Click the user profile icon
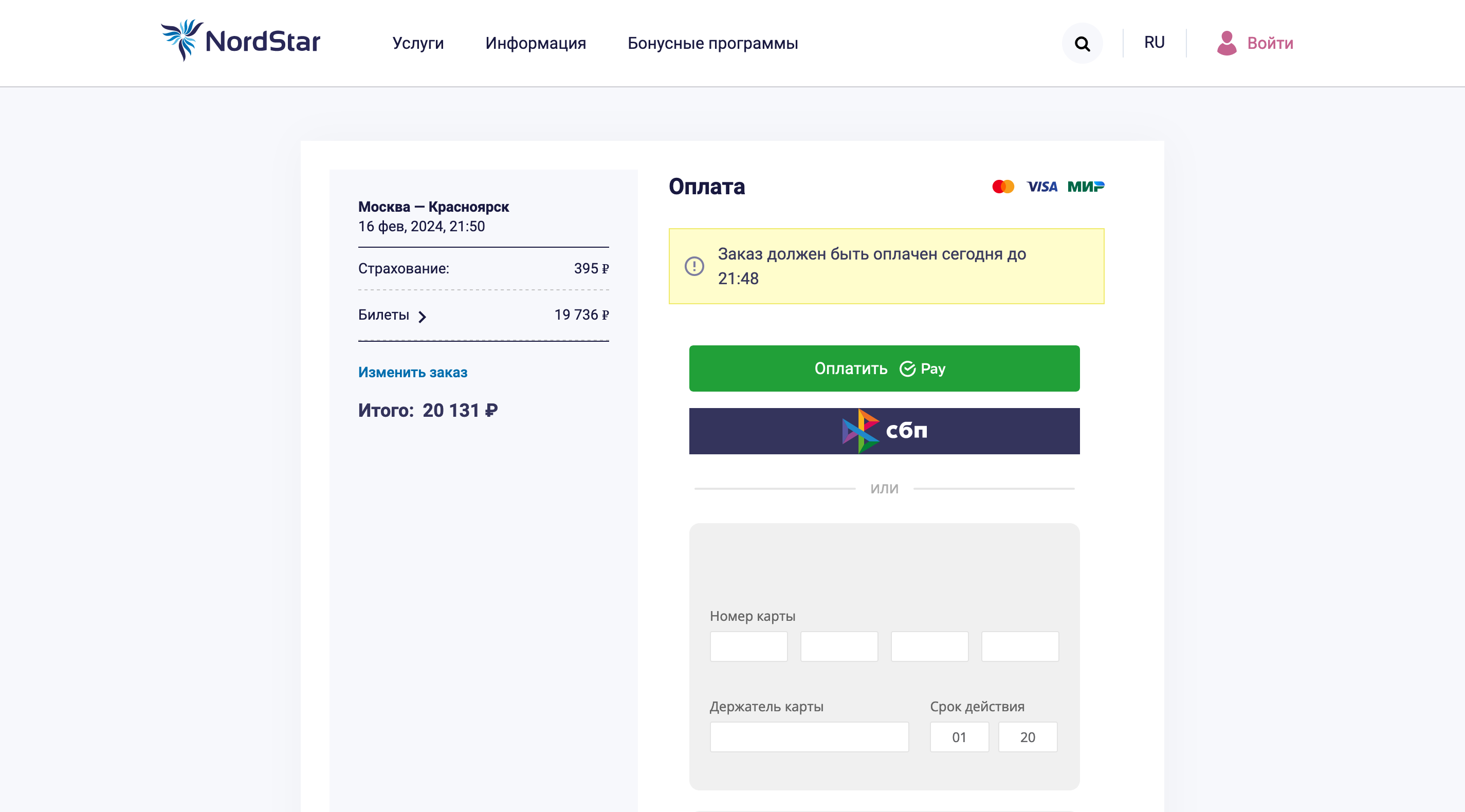Screen dimensions: 1465x812 pyautogui.click(x=1226, y=43)
